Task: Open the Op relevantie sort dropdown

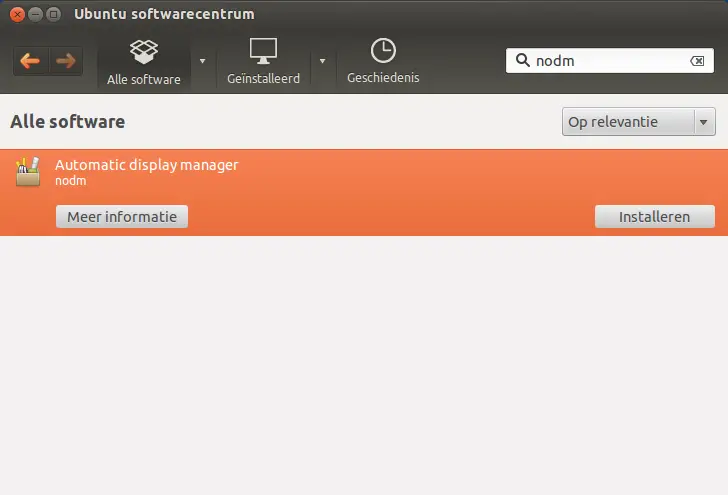Action: (x=638, y=122)
